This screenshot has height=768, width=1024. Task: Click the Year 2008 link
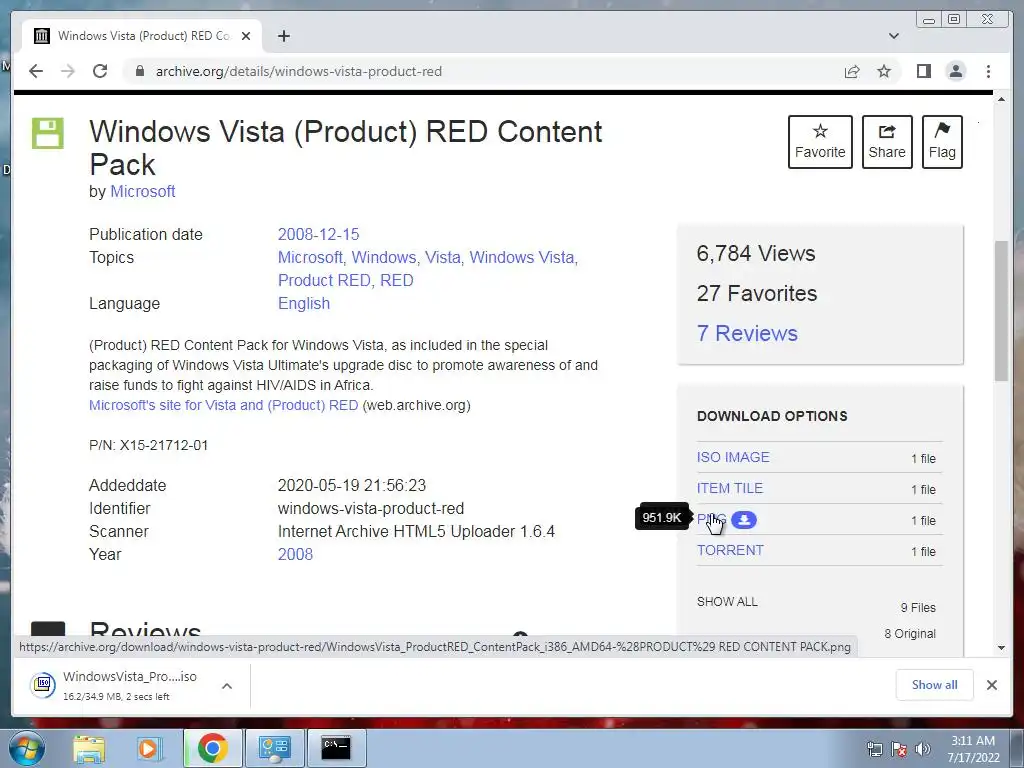coord(295,554)
